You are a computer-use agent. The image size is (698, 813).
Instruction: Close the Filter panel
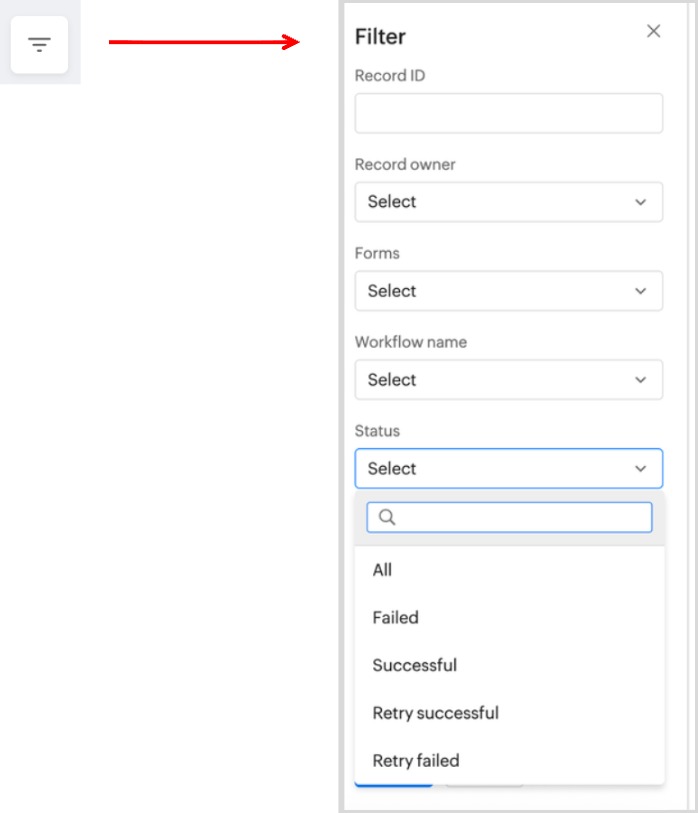pyautogui.click(x=653, y=31)
